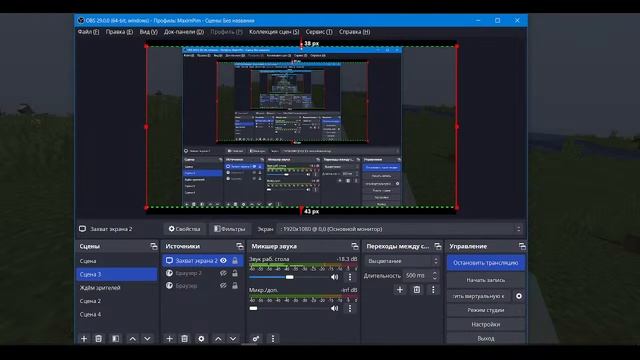The image size is (640, 360).
Task: Undock the Микшер звука panel
Action: tap(354, 246)
